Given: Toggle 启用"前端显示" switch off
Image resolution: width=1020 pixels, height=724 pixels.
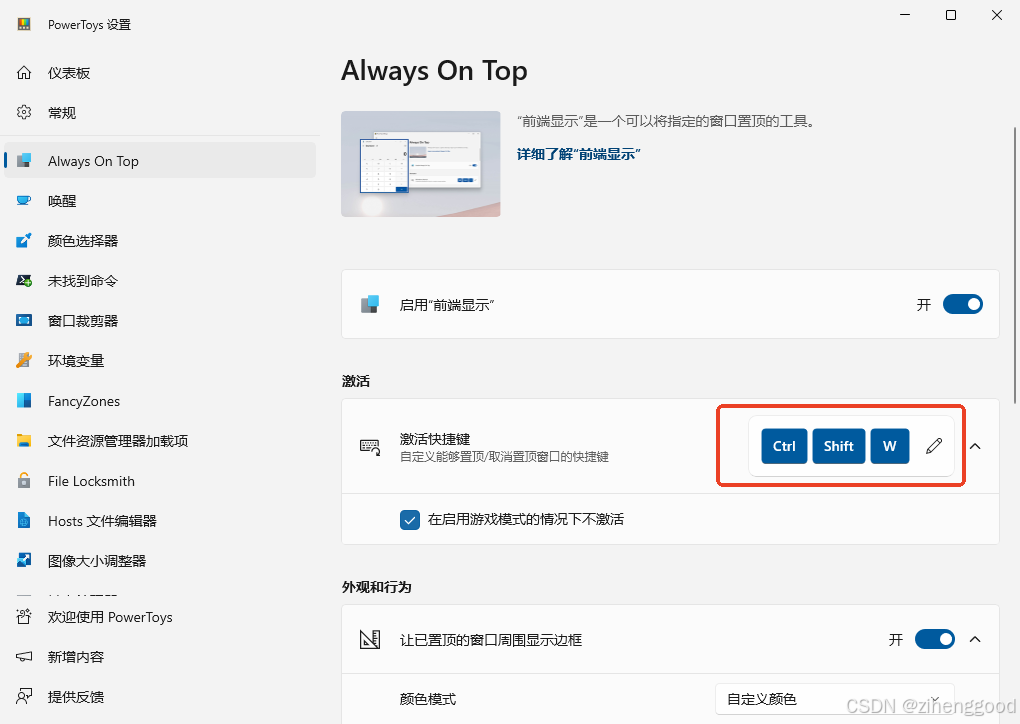Looking at the screenshot, I should (963, 304).
